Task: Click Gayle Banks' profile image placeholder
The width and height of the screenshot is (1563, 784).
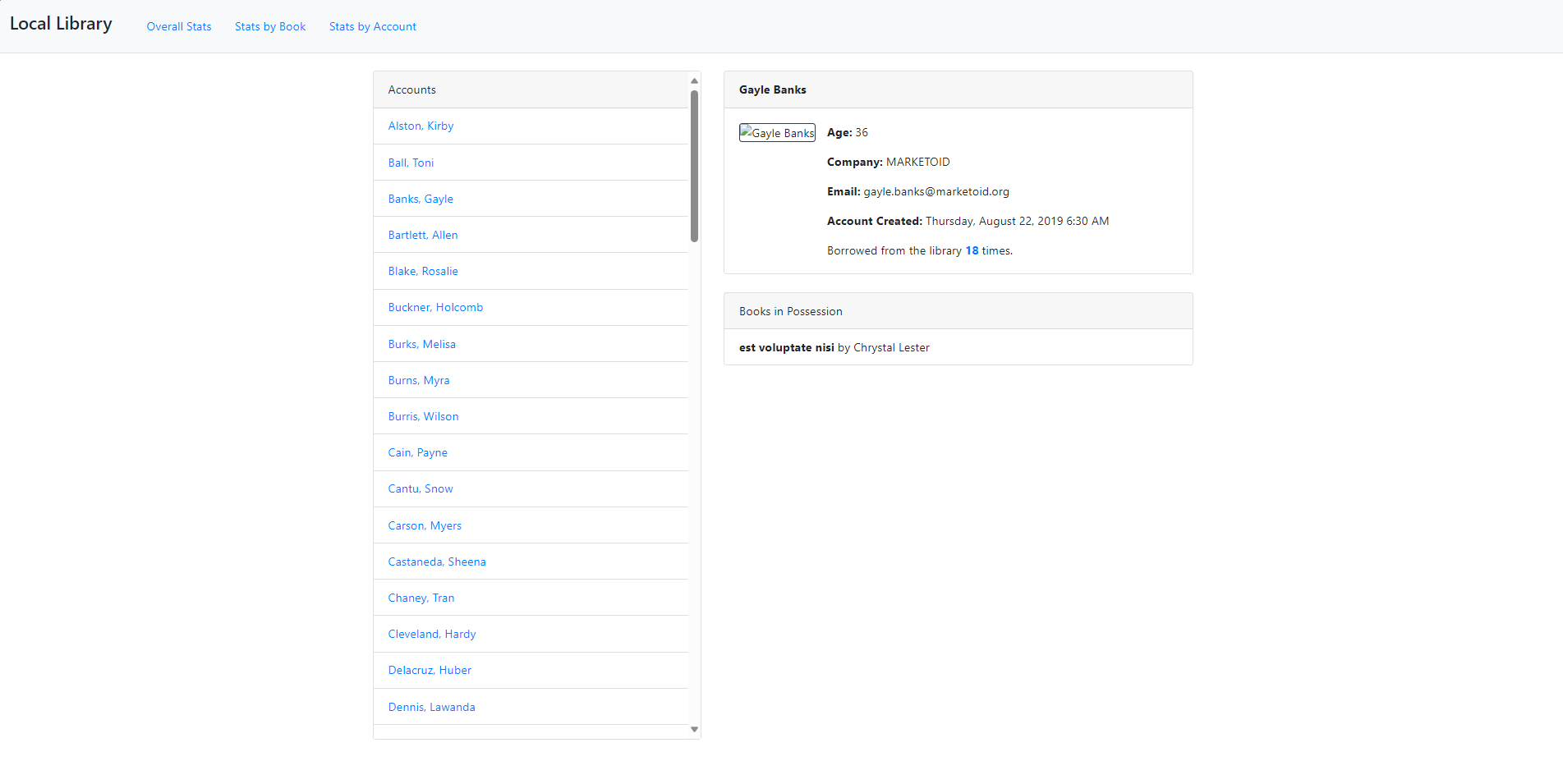Action: point(776,132)
